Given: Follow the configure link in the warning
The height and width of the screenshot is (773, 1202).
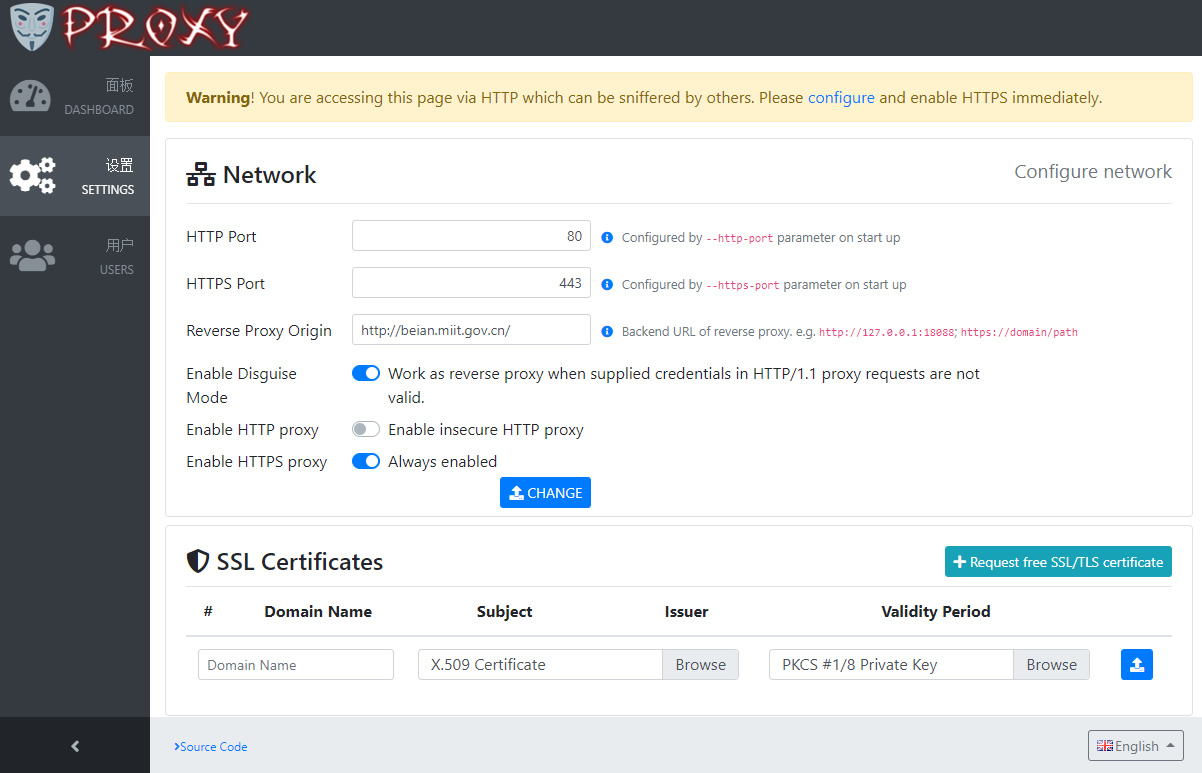Looking at the screenshot, I should click(x=841, y=98).
